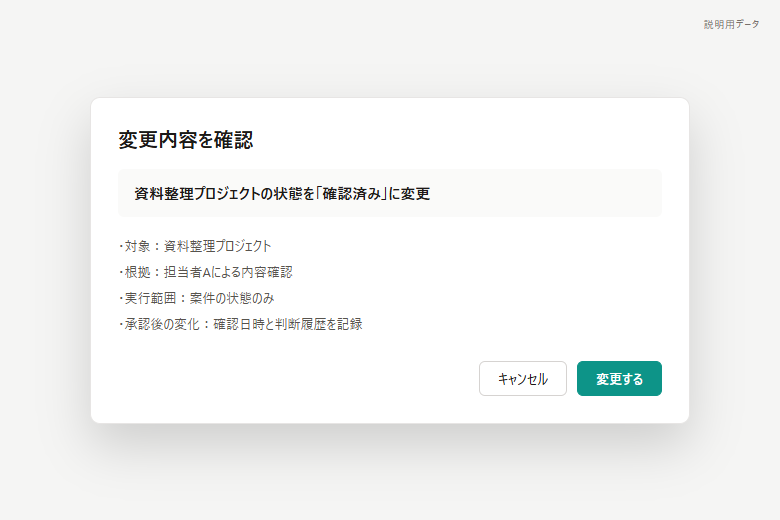Image resolution: width=780 pixels, height=520 pixels.
Task: Click the 確認日時と判断履歴を記録 text
Action: tap(288, 324)
